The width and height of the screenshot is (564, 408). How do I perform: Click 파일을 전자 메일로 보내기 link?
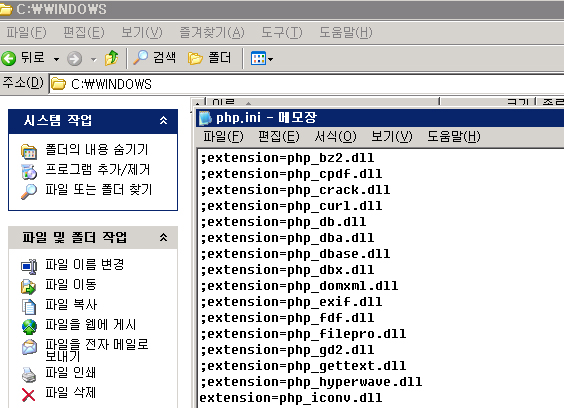(97, 350)
